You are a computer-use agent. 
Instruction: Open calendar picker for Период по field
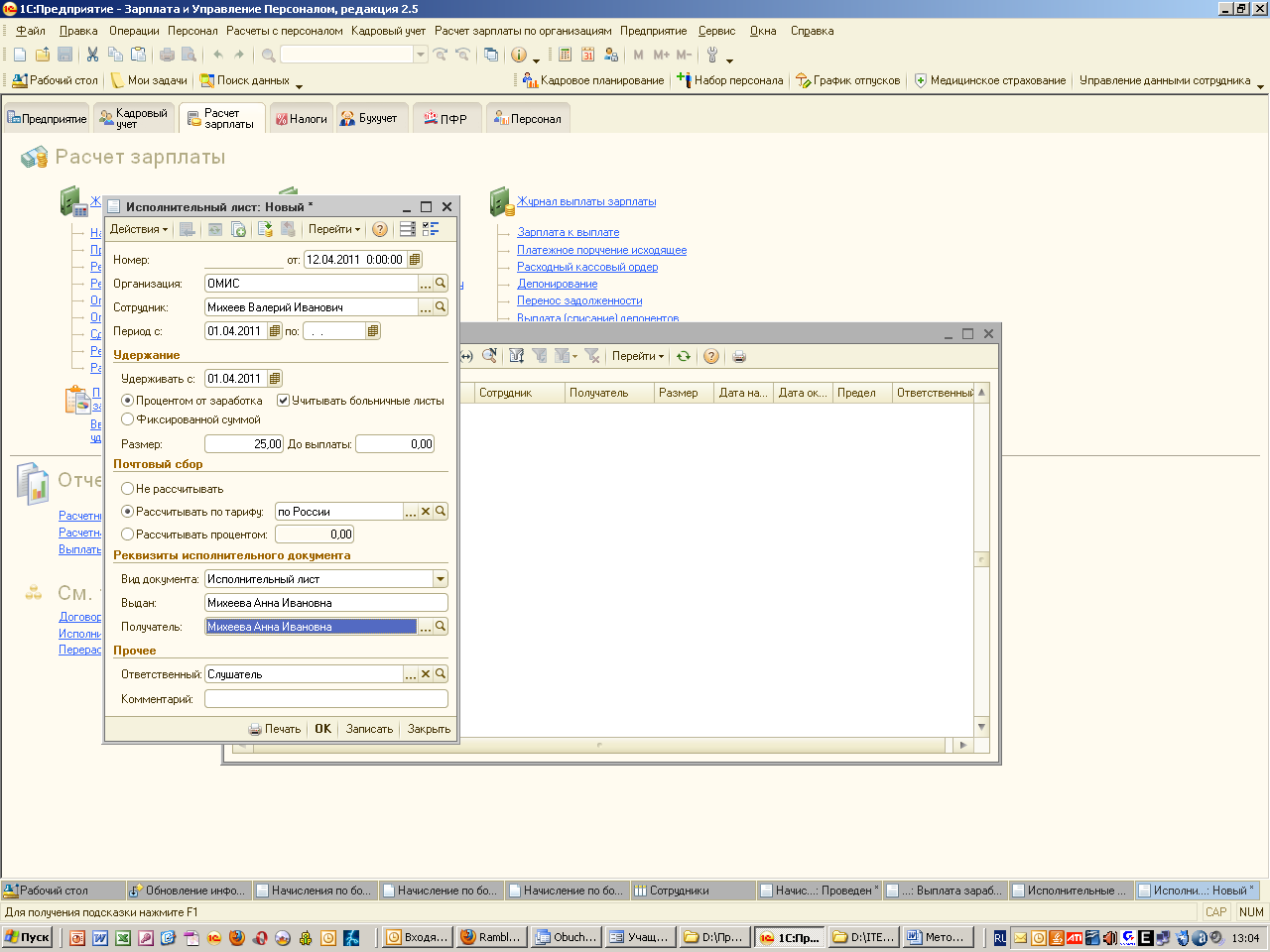373,331
